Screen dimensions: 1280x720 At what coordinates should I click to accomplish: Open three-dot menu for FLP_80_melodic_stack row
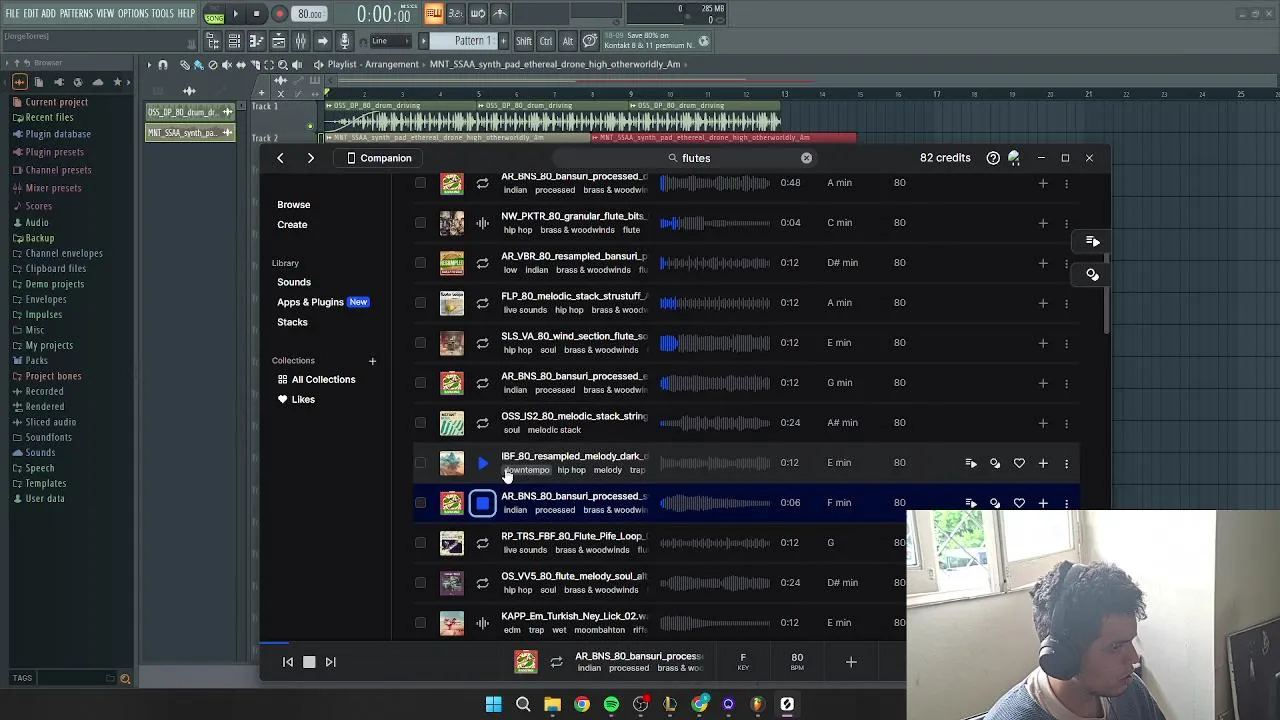tap(1066, 303)
